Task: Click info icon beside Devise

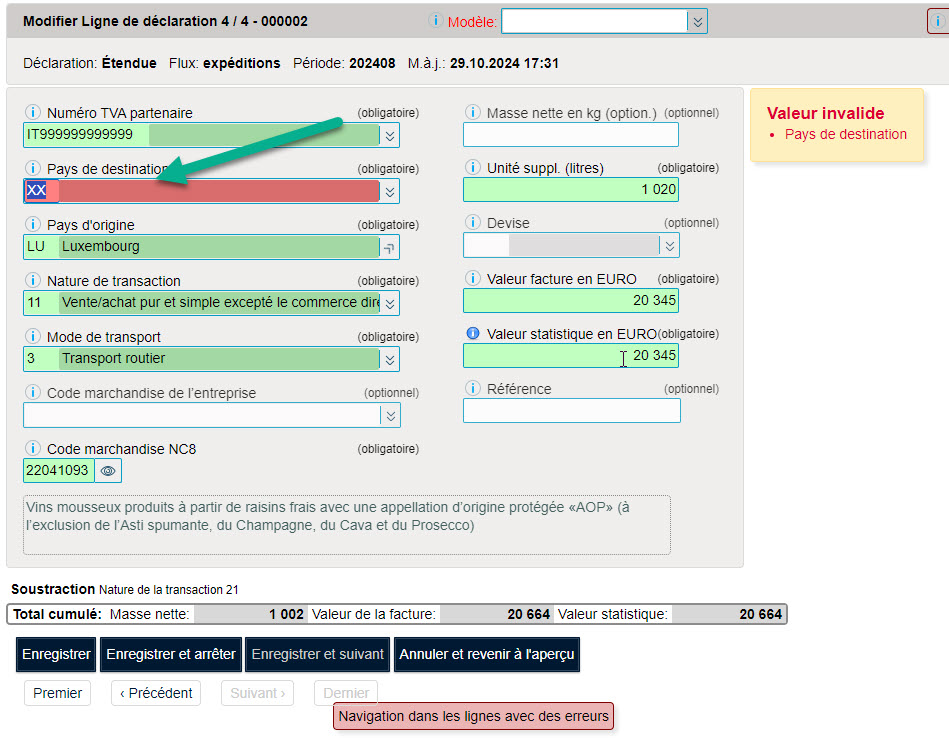Action: point(473,222)
